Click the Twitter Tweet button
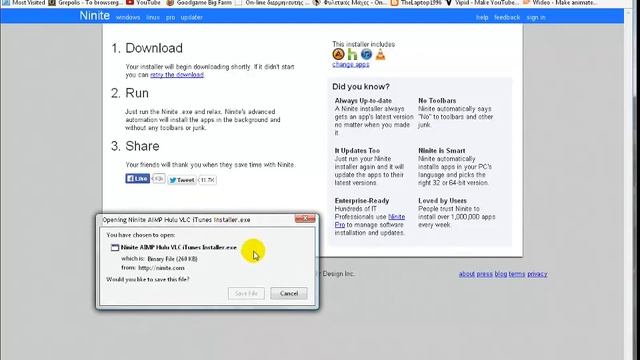Screen dimensions: 640x360 tap(182, 180)
